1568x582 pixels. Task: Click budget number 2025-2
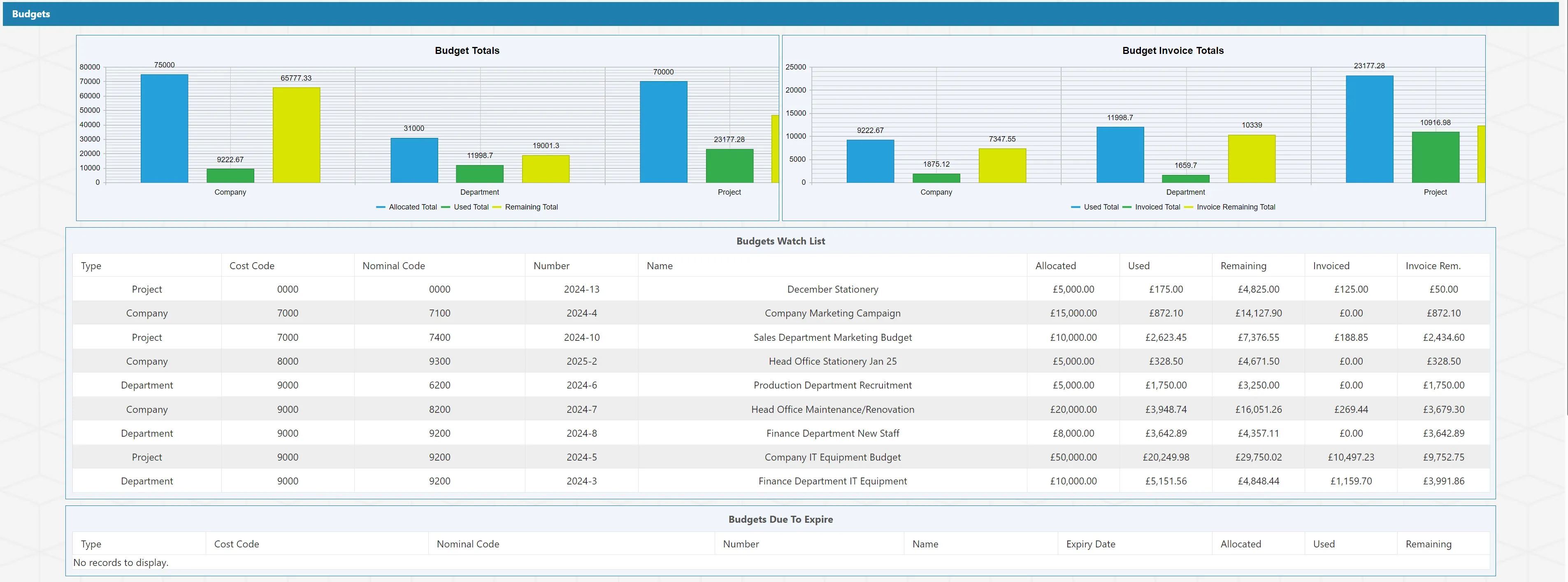click(581, 361)
